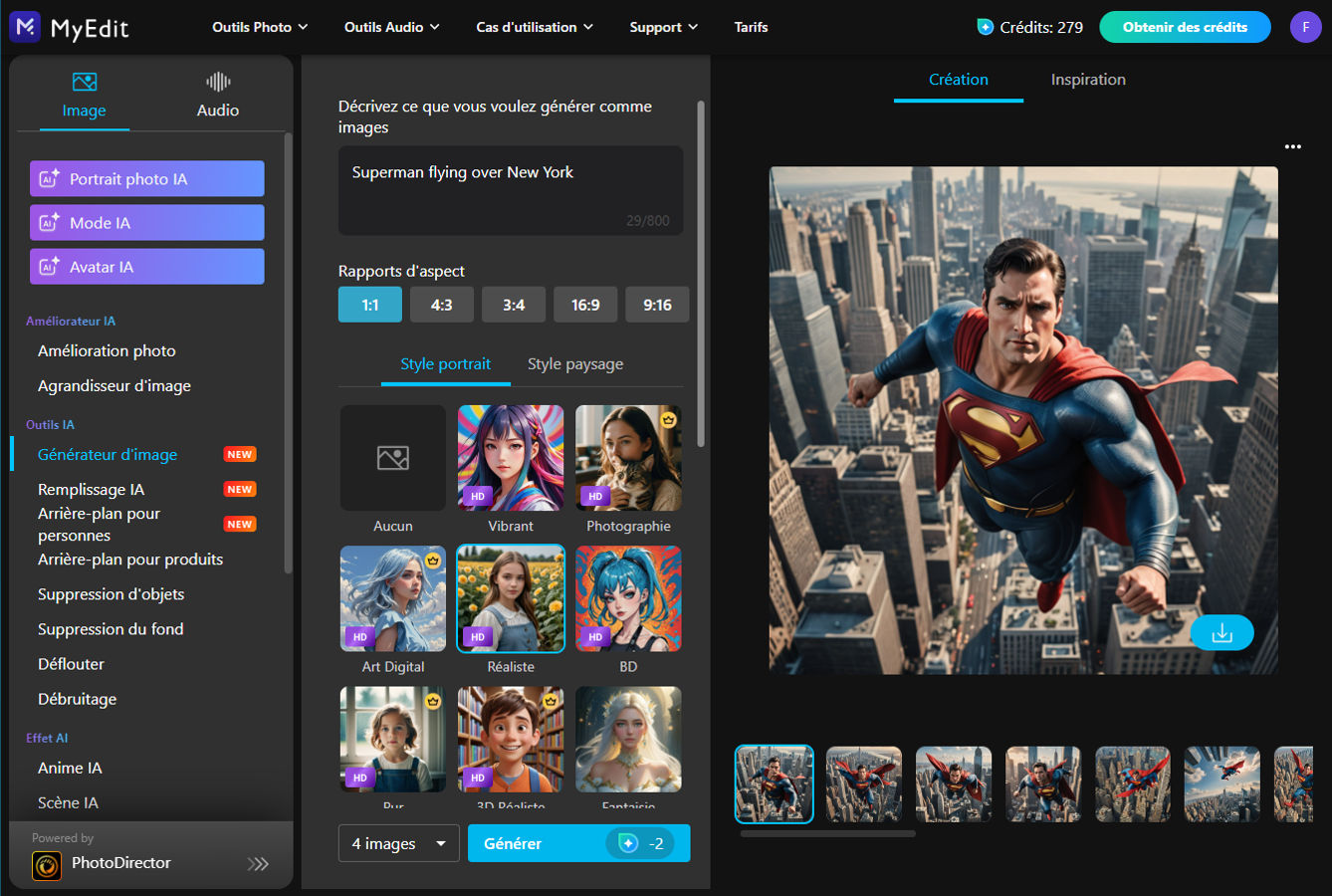Screen dimensions: 1332x896
Task: Expand the PhotoDirector panel arrows
Action: (x=258, y=863)
